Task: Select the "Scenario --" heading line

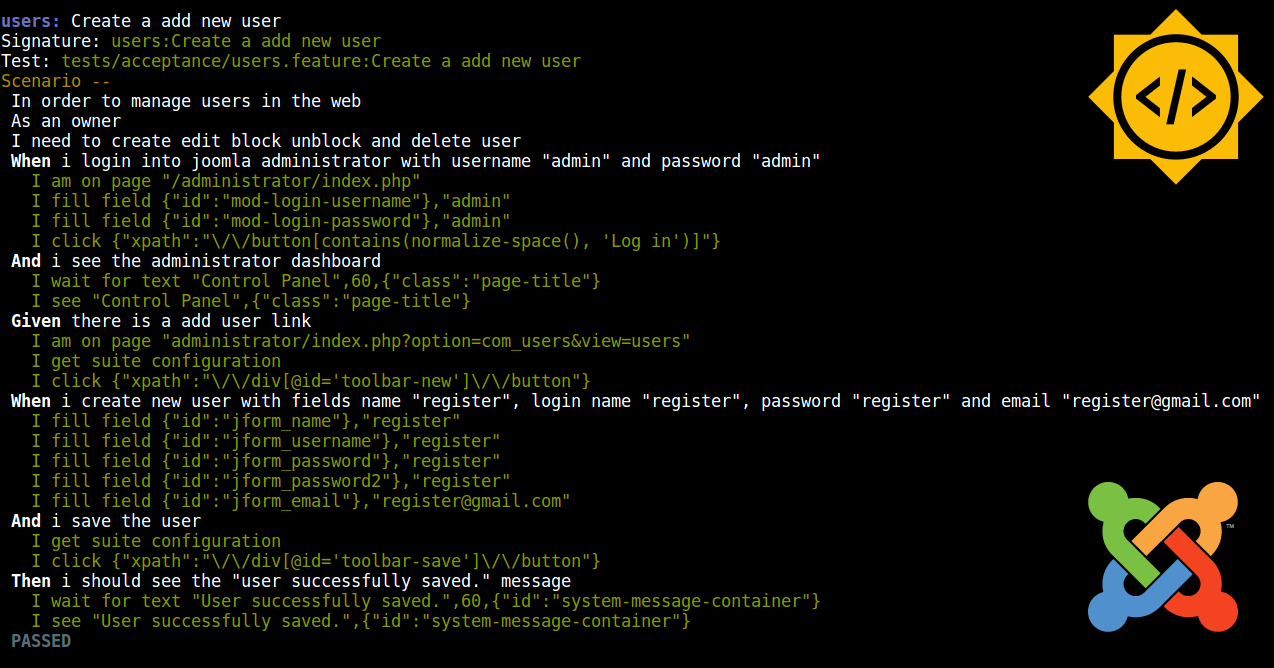Action: pos(56,81)
